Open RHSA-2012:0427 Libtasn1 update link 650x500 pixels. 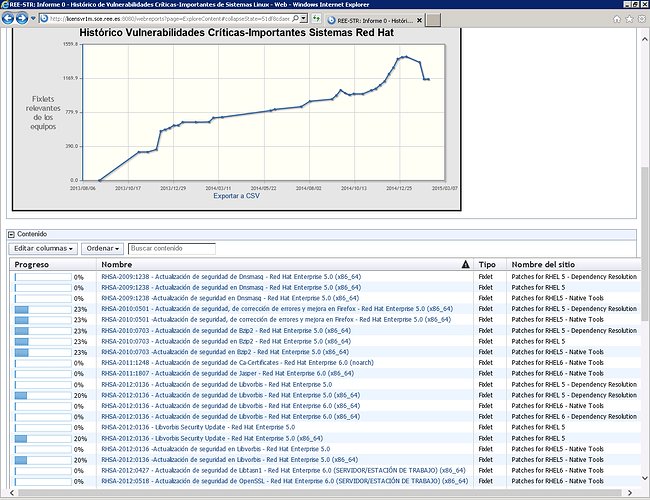click(283, 470)
